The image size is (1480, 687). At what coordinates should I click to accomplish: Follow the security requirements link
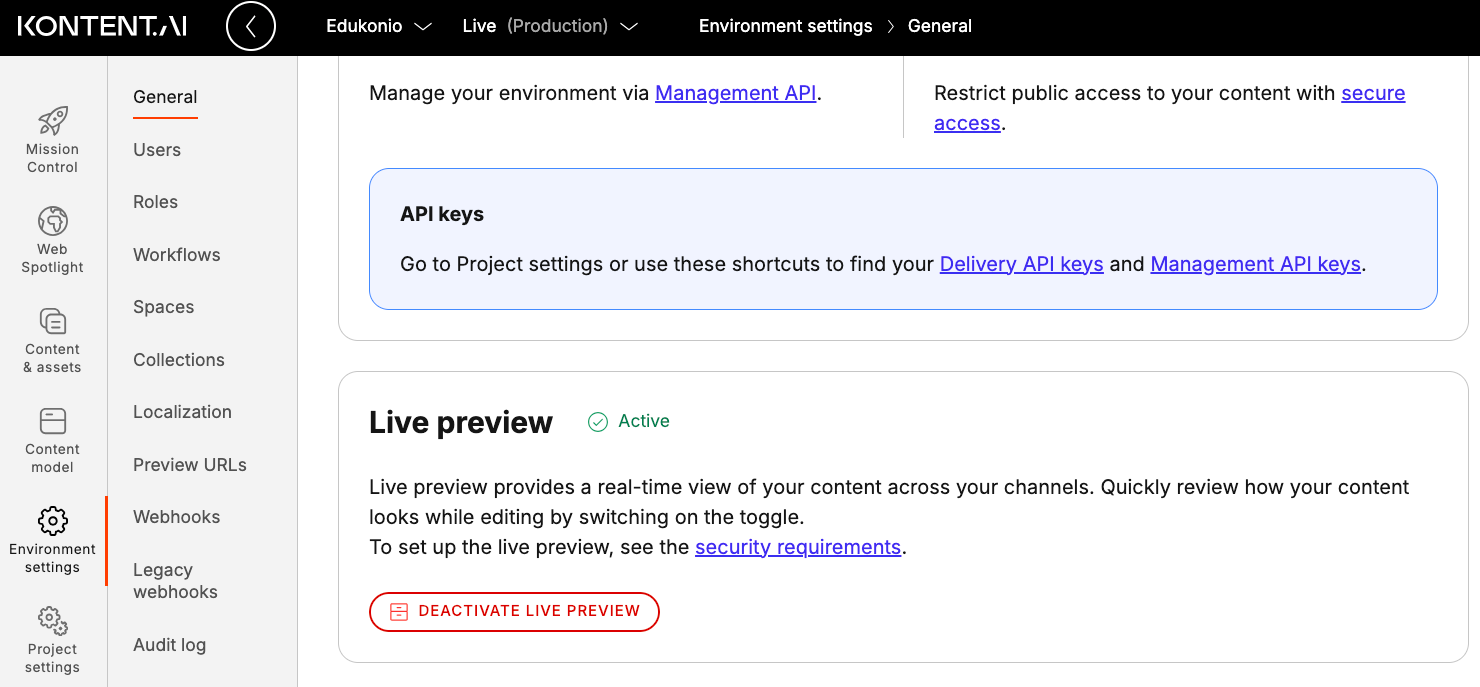tap(797, 547)
